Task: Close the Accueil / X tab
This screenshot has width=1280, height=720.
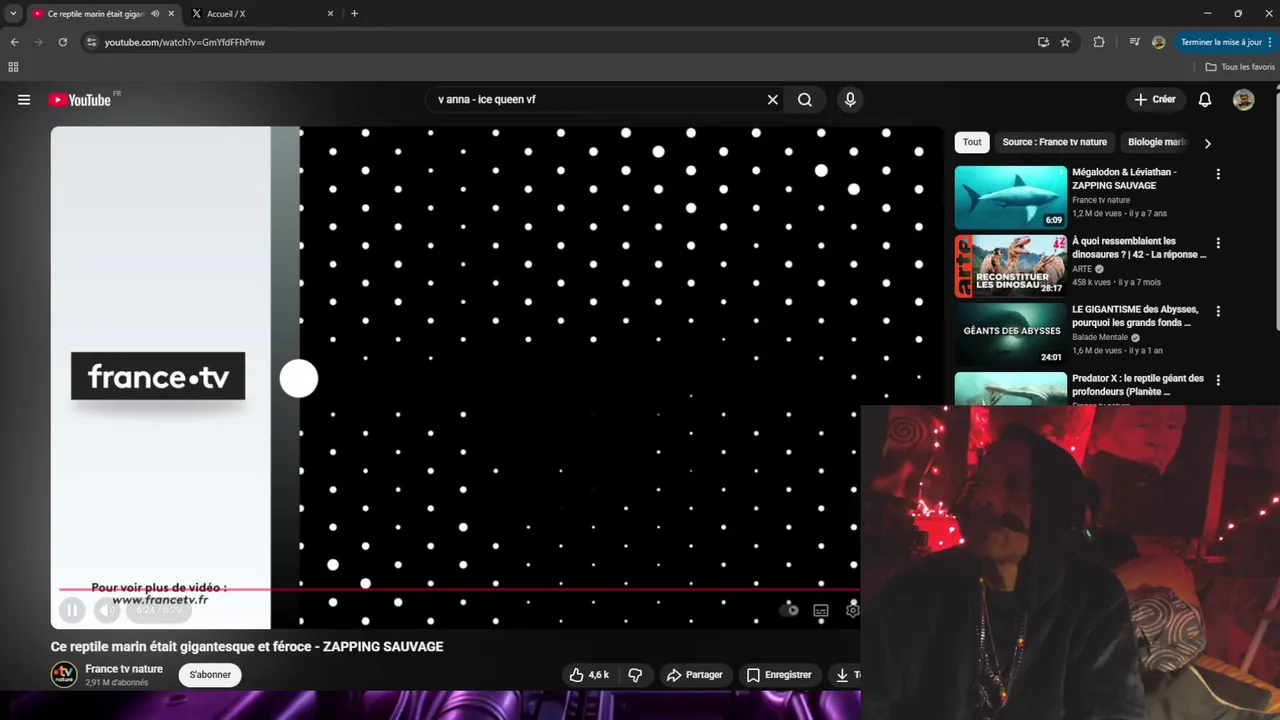Action: coord(330,14)
